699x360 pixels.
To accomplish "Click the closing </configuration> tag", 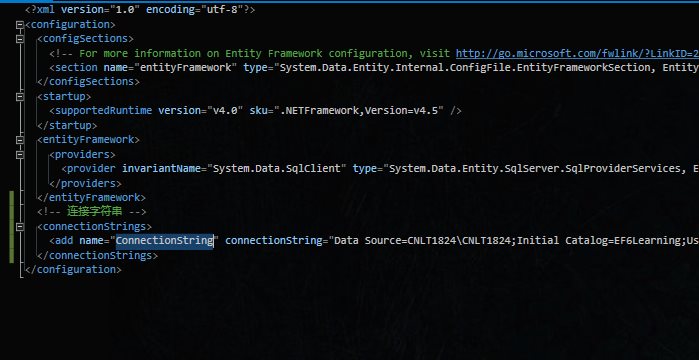I will pos(73,270).
